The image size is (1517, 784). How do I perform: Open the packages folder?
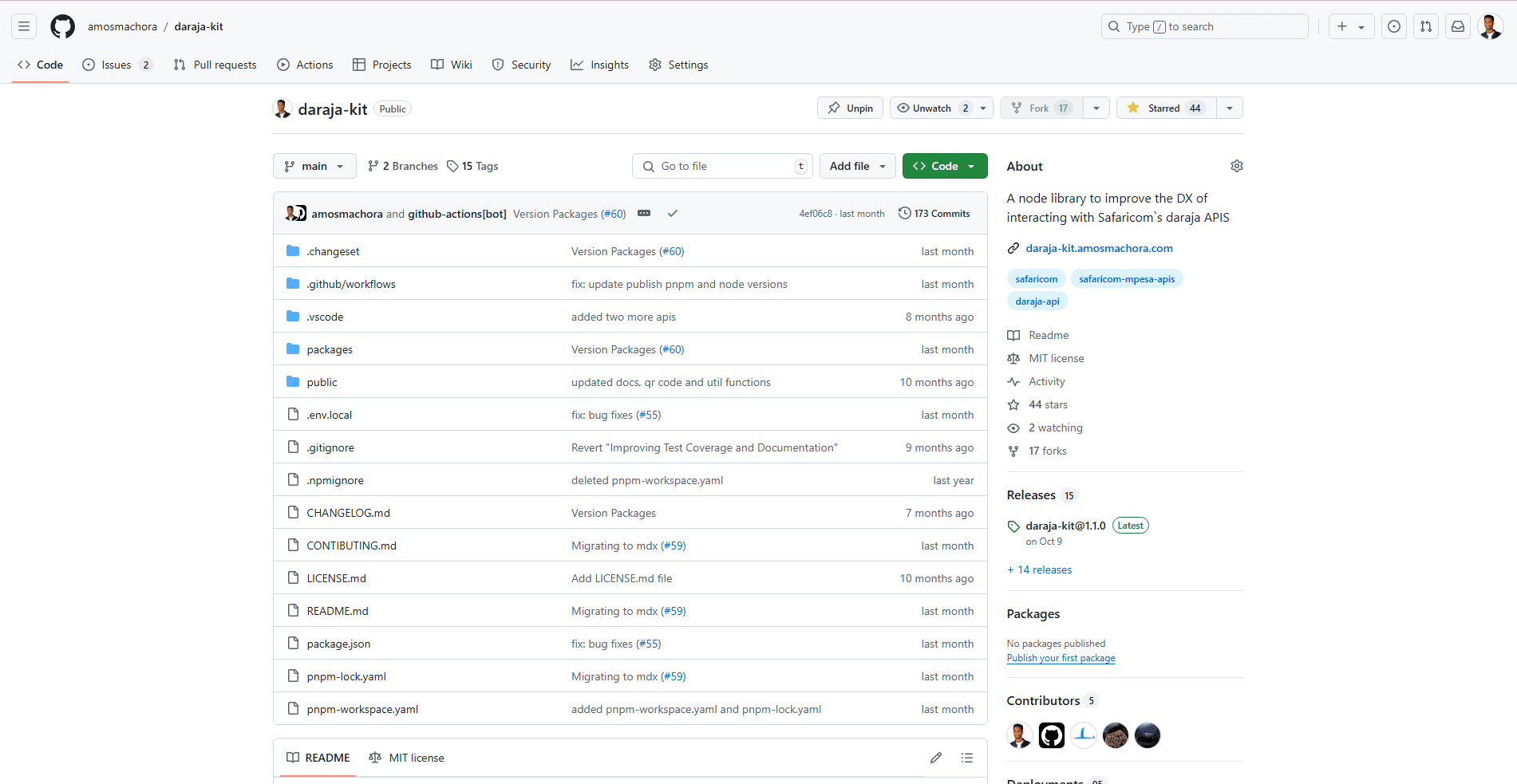point(330,349)
